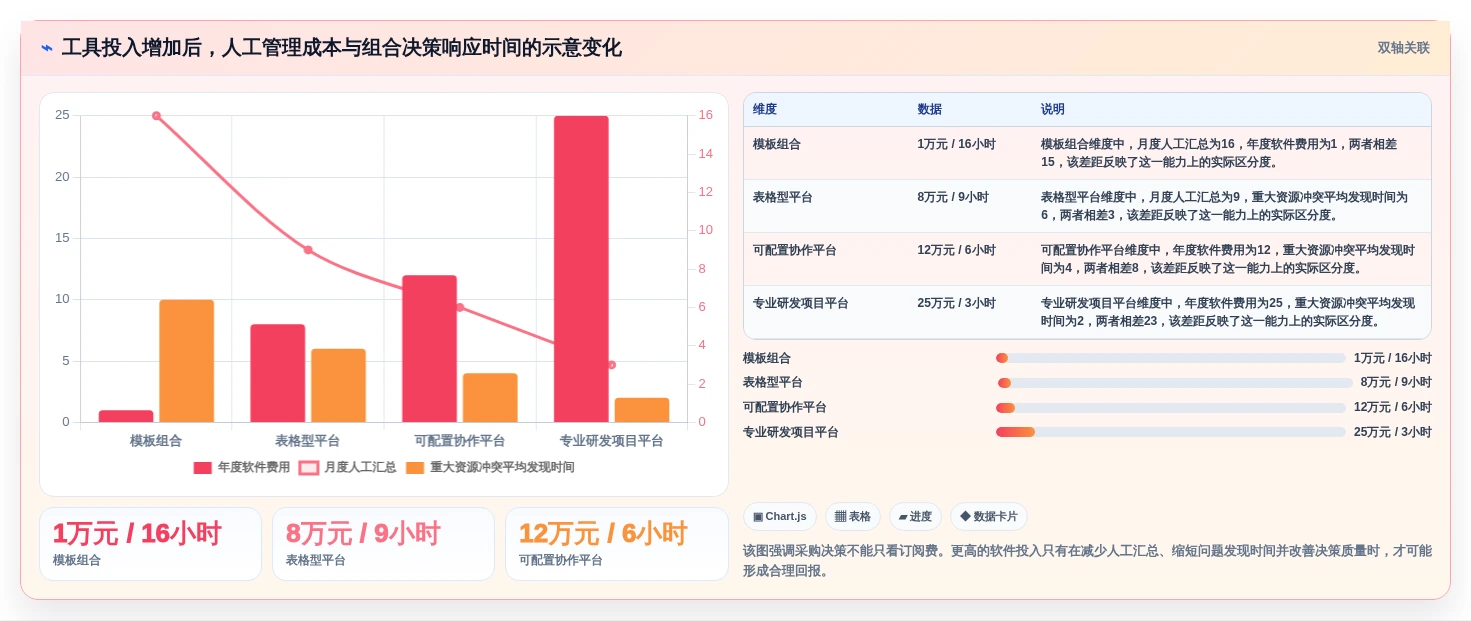The width and height of the screenshot is (1471, 621).
Task: Open the 8万元 / 9小时 data card
Action: pos(383,544)
